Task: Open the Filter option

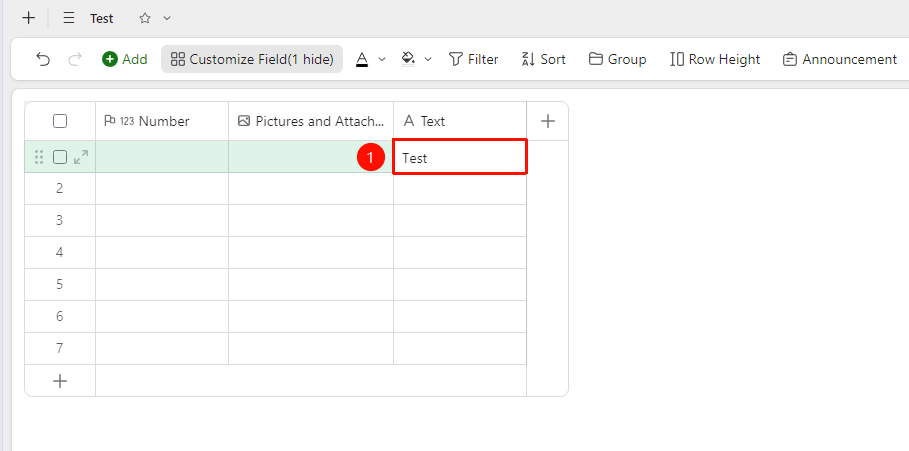Action: [x=474, y=59]
